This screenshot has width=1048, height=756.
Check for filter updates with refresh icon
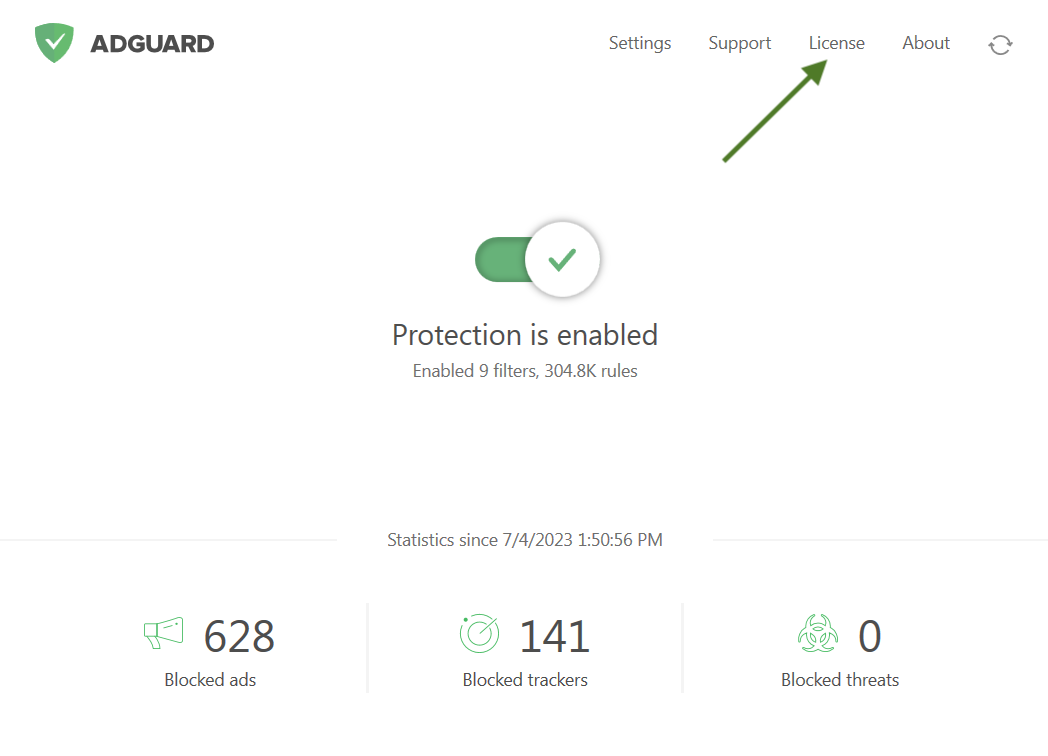[x=1000, y=44]
